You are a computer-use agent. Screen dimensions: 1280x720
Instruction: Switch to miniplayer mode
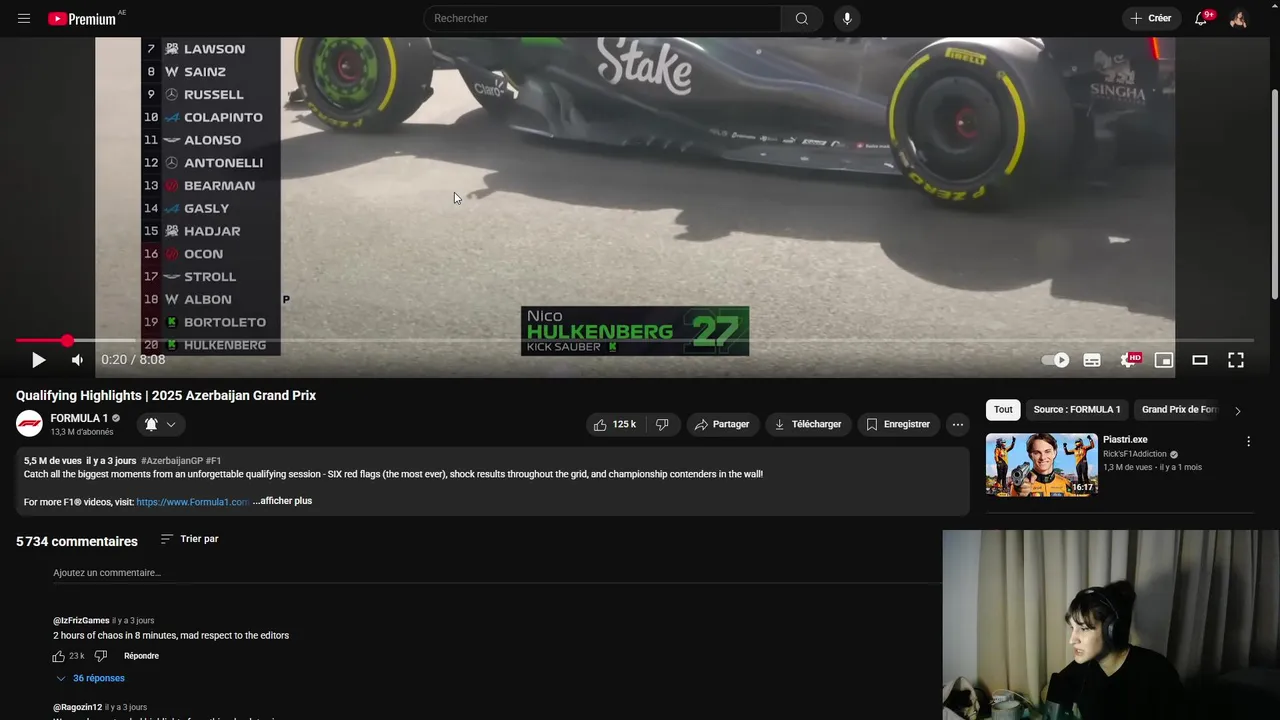click(1164, 360)
